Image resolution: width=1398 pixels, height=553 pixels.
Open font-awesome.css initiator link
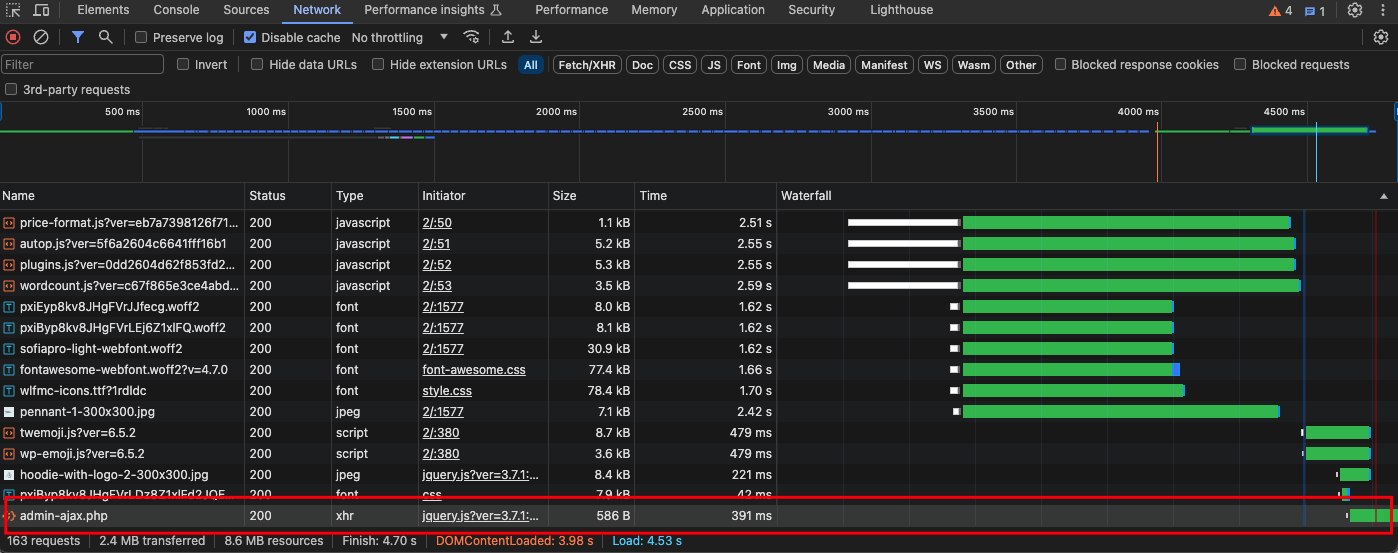tap(474, 370)
